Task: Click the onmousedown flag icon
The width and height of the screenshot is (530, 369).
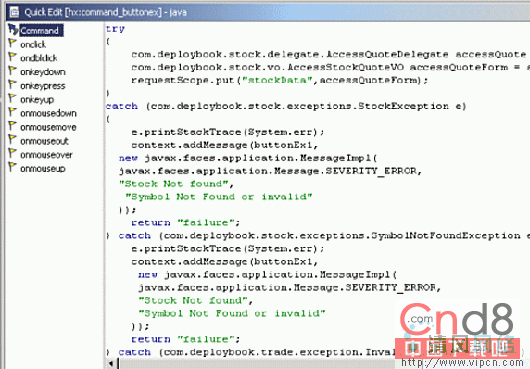Action: tap(12, 113)
